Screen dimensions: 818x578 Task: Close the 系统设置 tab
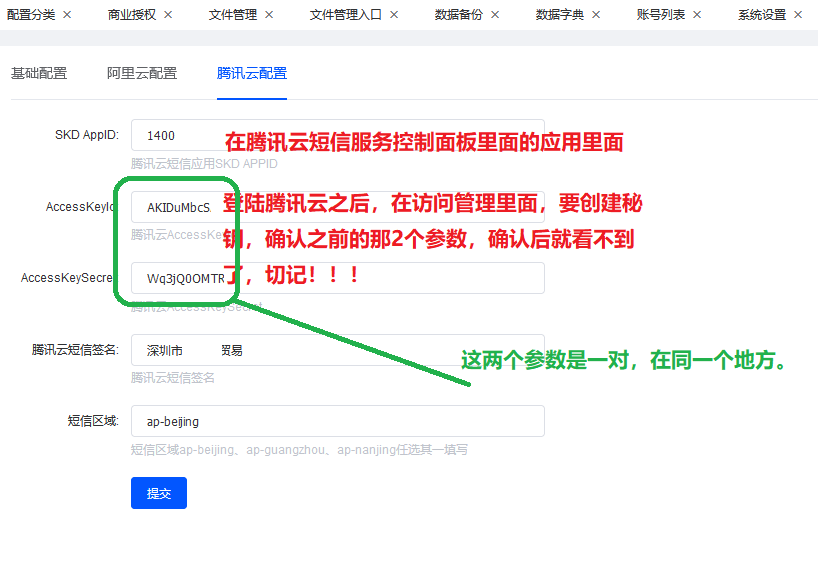pos(798,15)
